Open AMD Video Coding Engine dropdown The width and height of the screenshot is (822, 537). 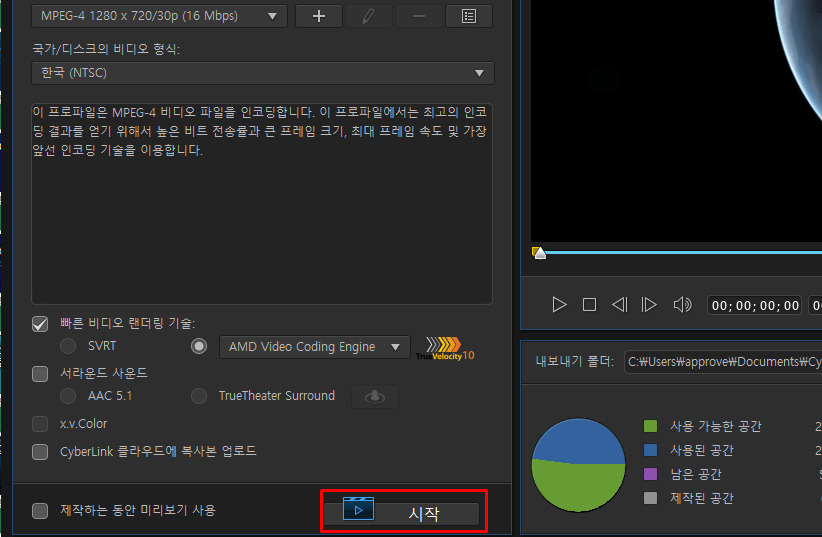[x=315, y=347]
